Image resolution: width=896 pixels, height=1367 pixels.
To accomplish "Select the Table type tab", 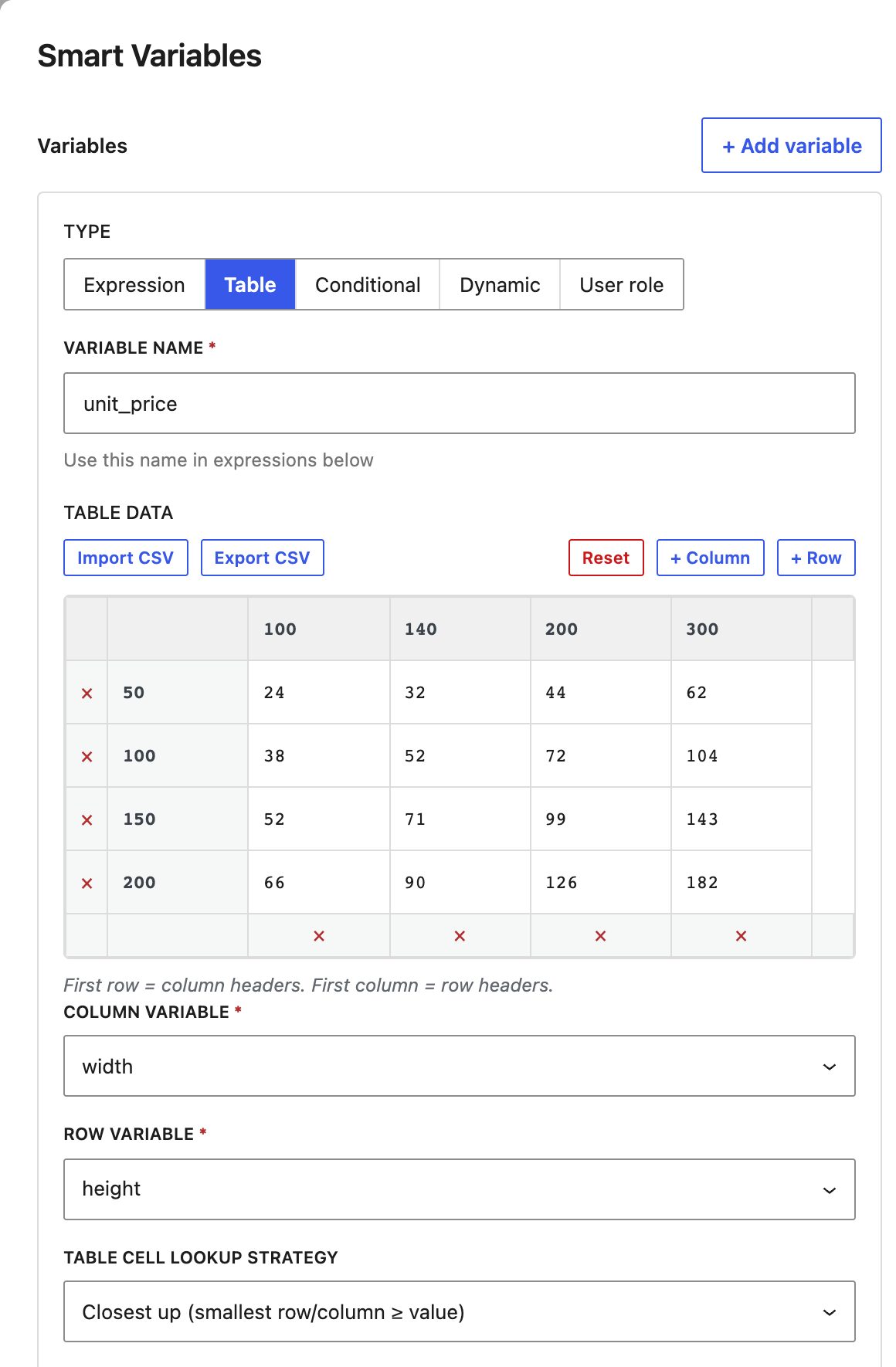I will pyautogui.click(x=250, y=284).
